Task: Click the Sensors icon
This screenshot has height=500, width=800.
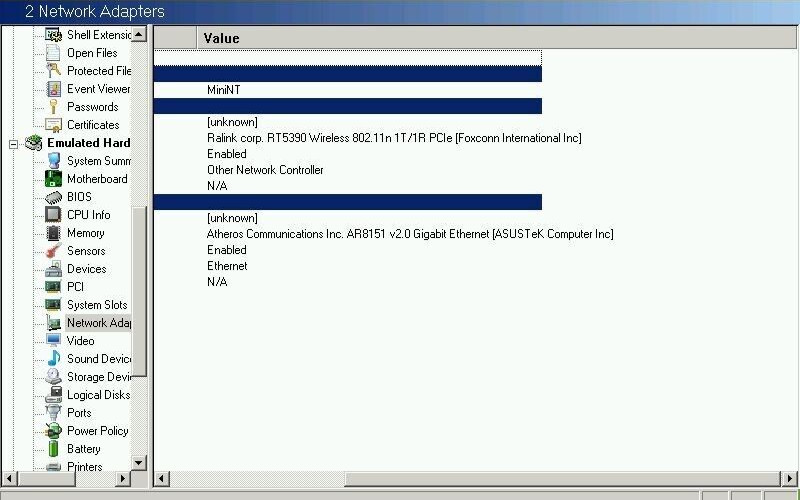Action: (x=53, y=251)
